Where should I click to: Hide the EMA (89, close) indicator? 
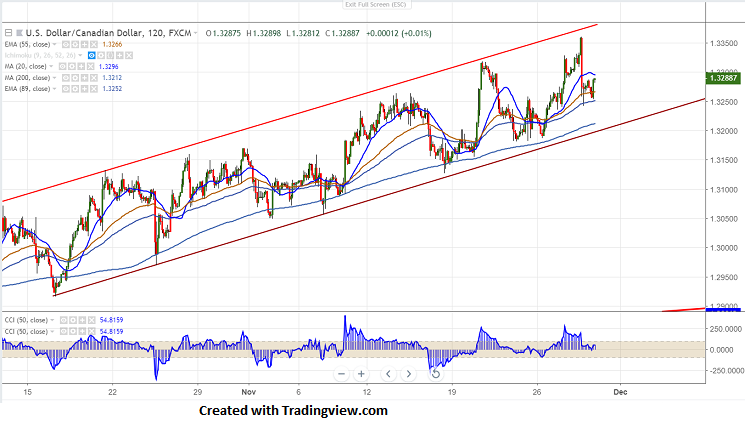click(x=66, y=88)
